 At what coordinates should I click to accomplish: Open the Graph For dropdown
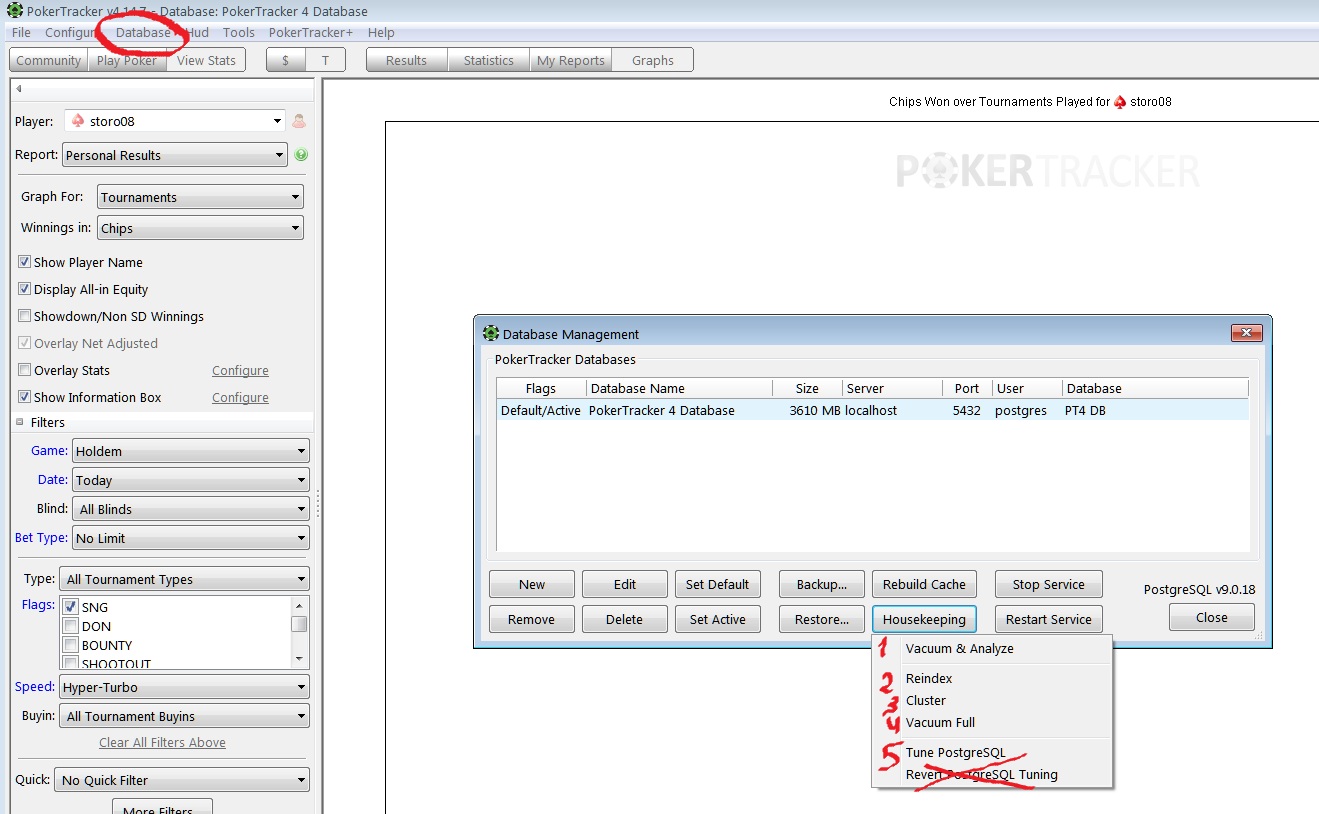(200, 197)
